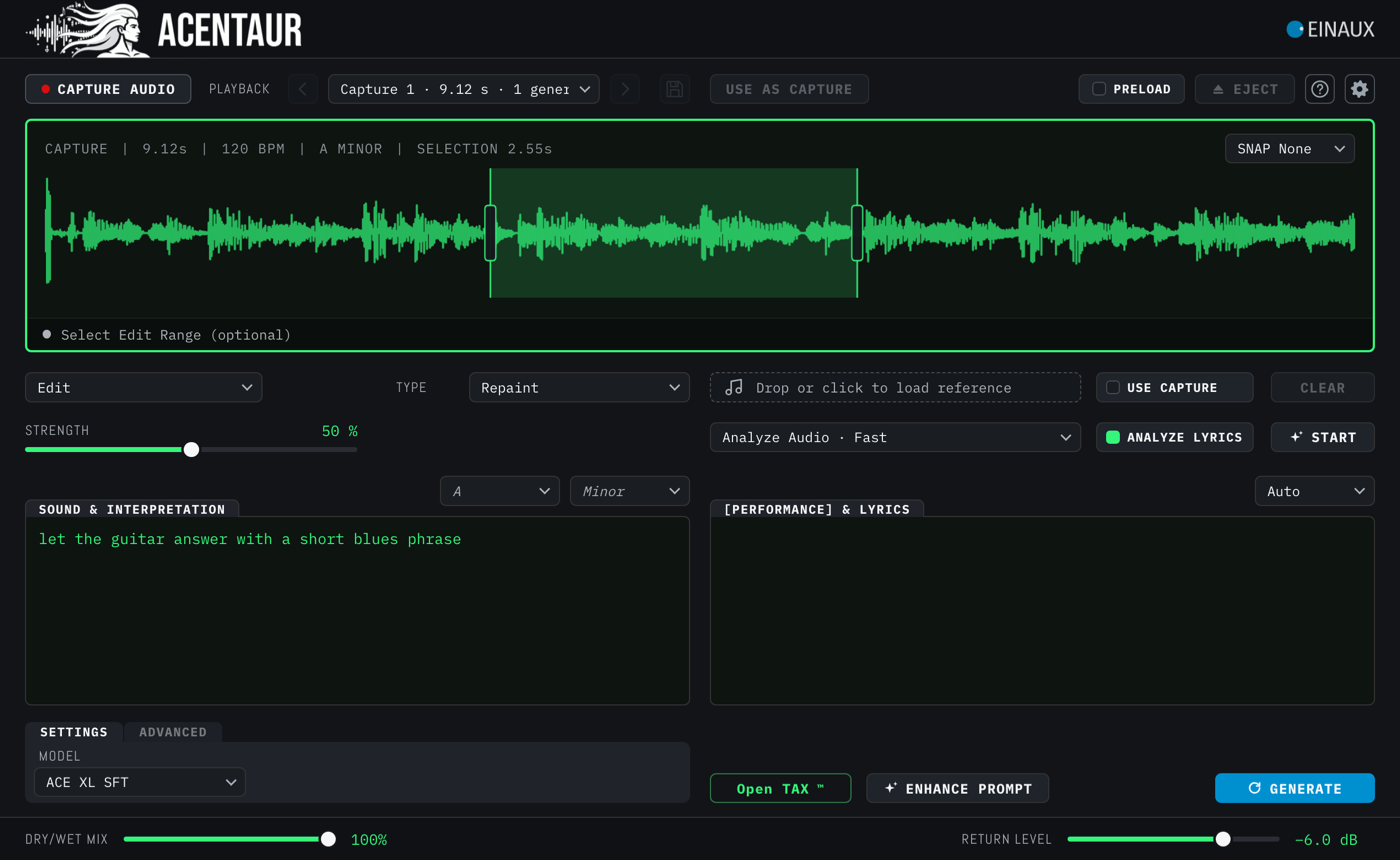Click Use As Capture button
Viewport: 1400px width, 860px height.
(x=789, y=89)
